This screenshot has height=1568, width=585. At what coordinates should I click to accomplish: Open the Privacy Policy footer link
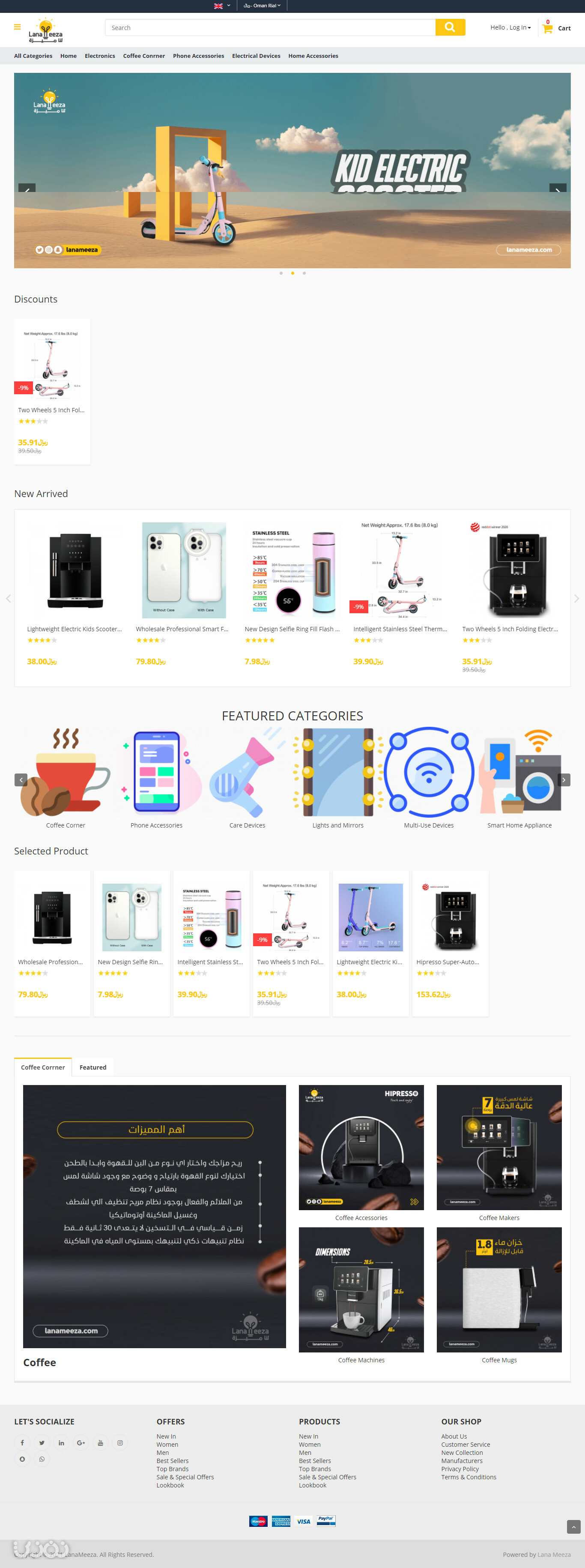click(x=460, y=1469)
